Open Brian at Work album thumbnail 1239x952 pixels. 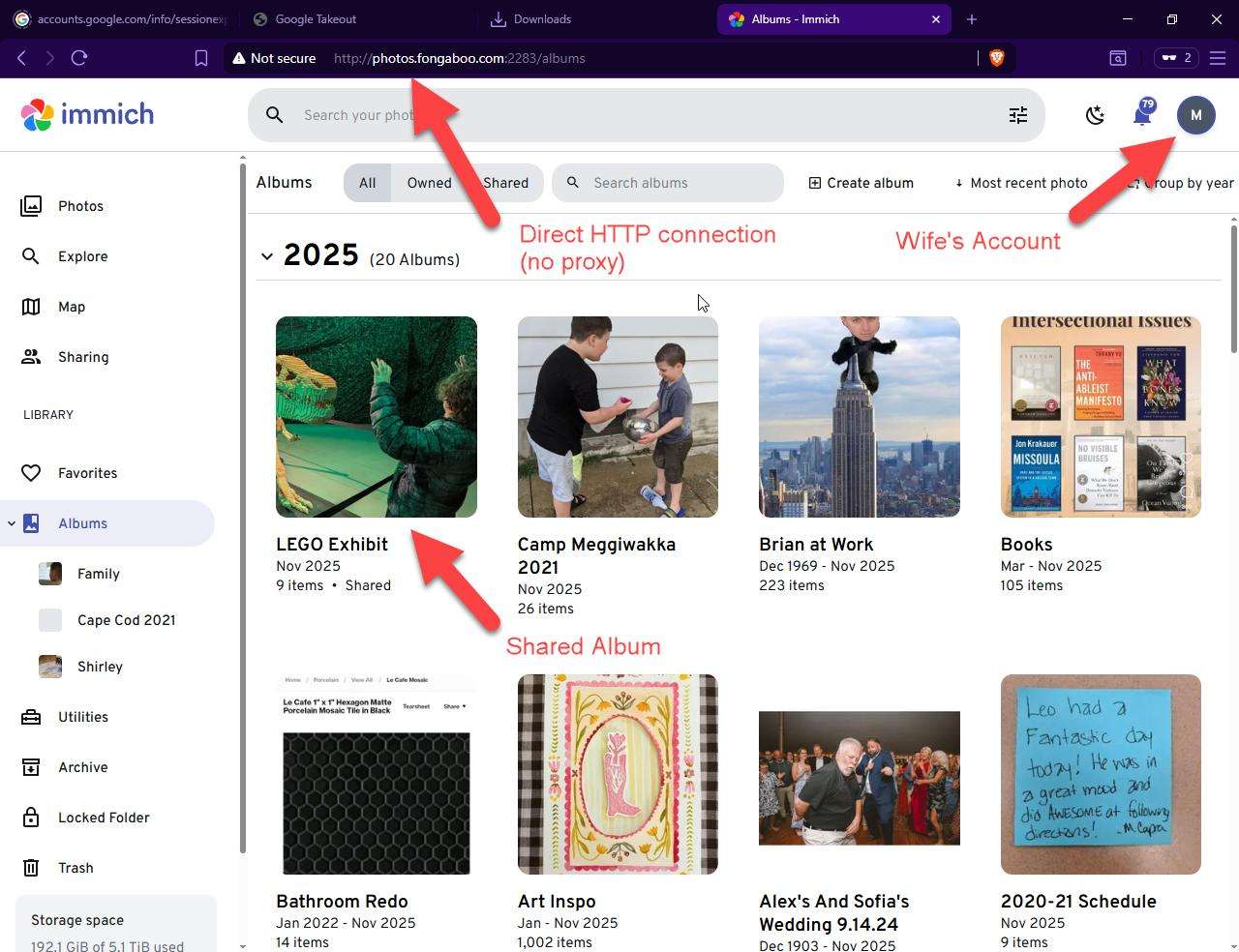pos(860,417)
